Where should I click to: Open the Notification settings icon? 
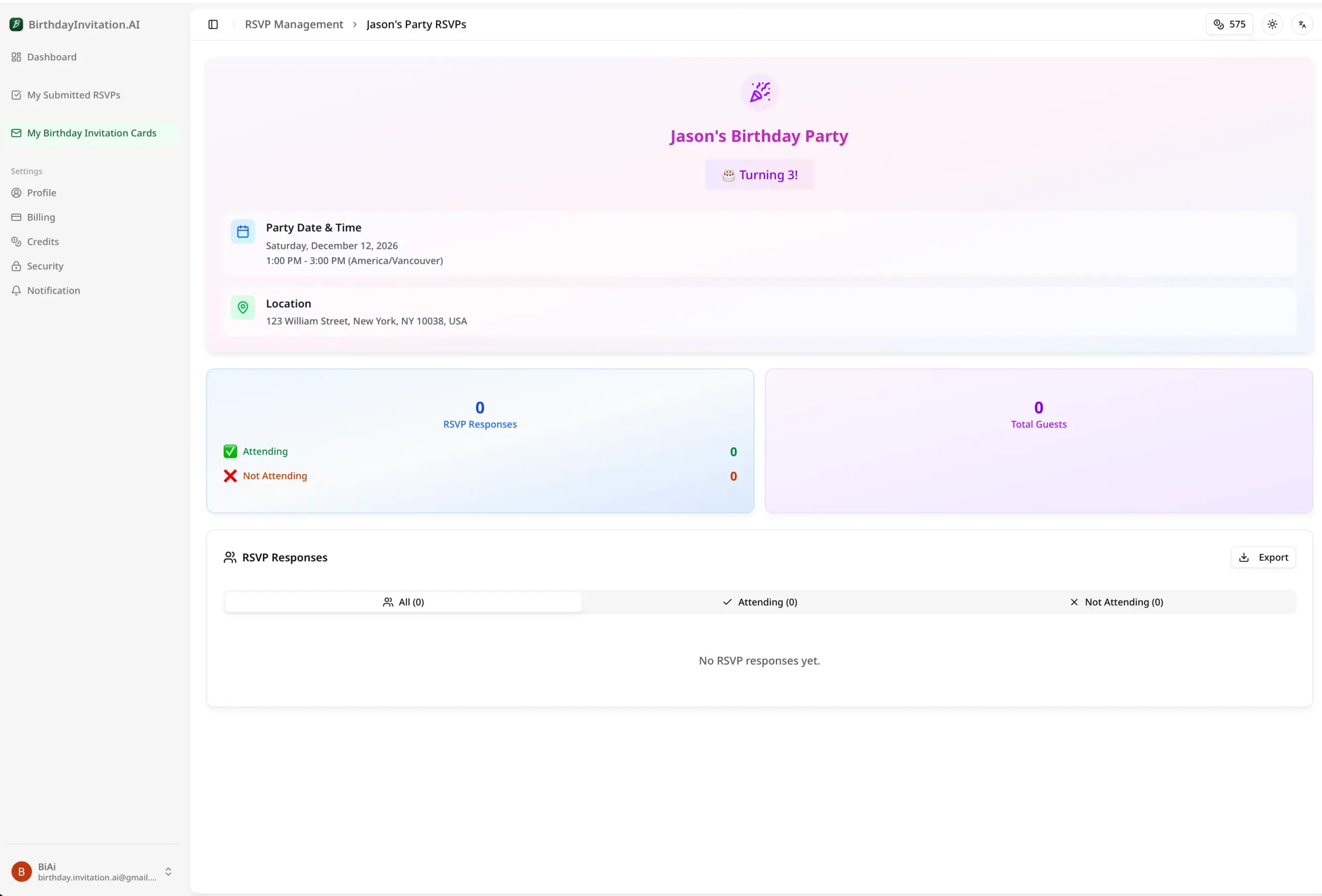16,290
